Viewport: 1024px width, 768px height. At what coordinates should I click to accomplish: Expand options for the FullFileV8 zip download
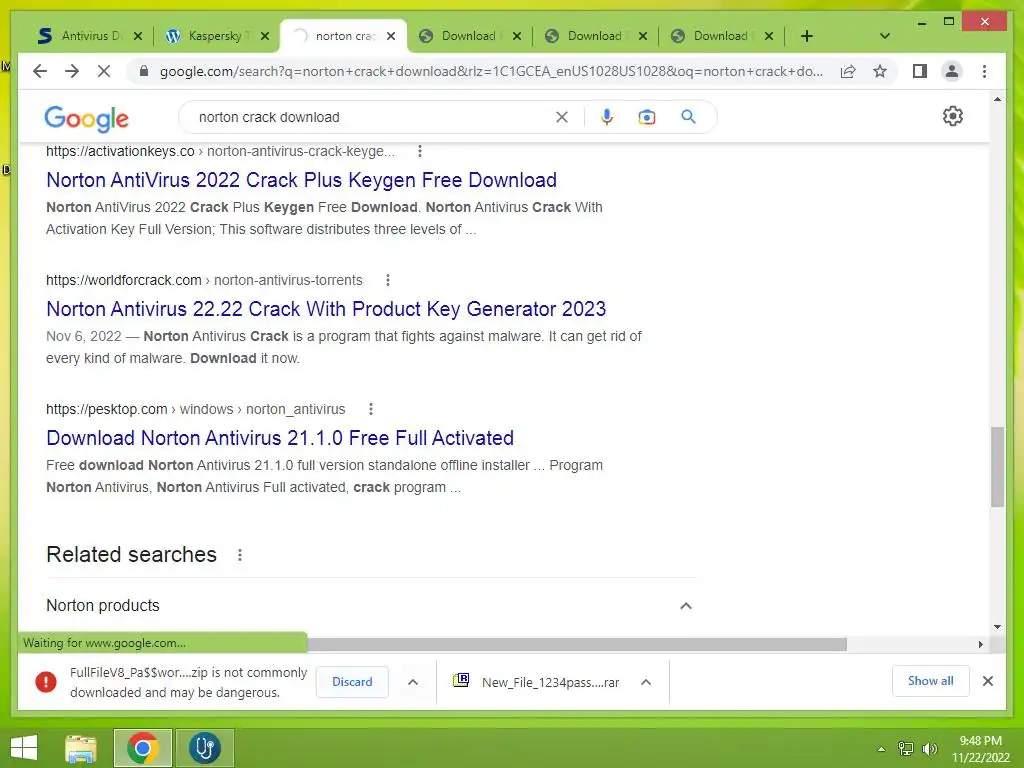click(x=413, y=682)
